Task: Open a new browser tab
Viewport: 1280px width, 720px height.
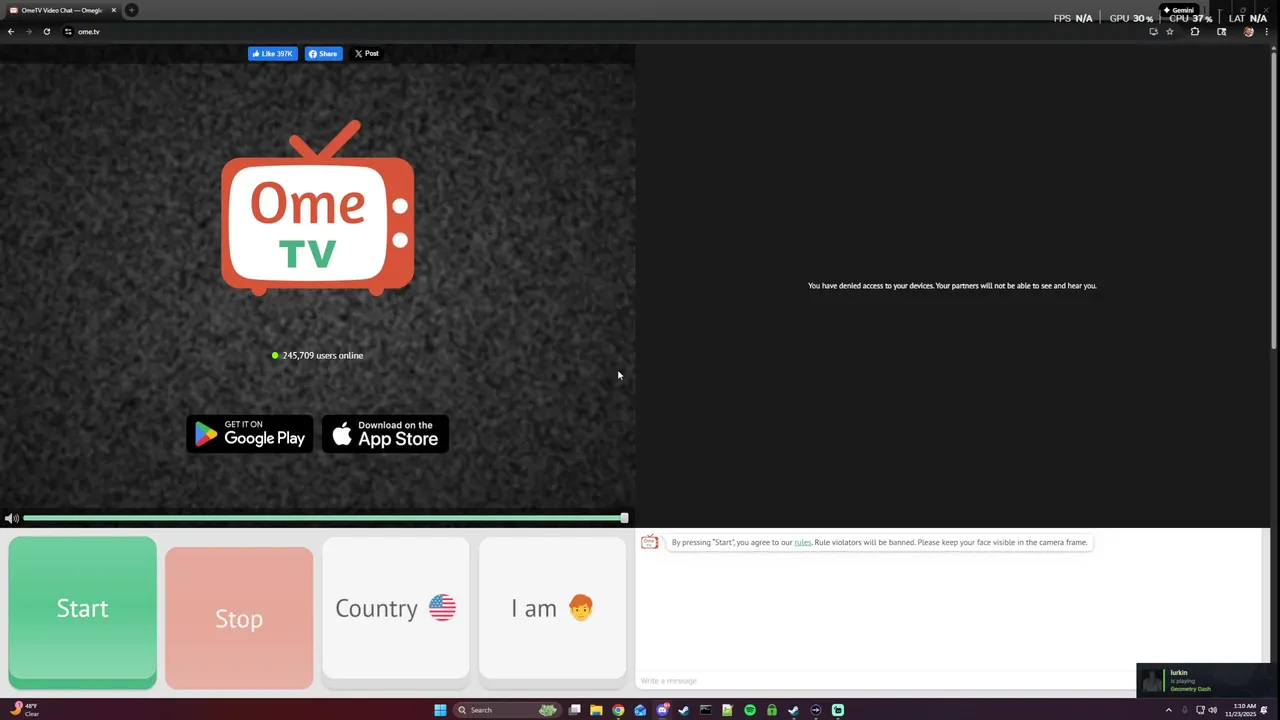Action: 131,10
